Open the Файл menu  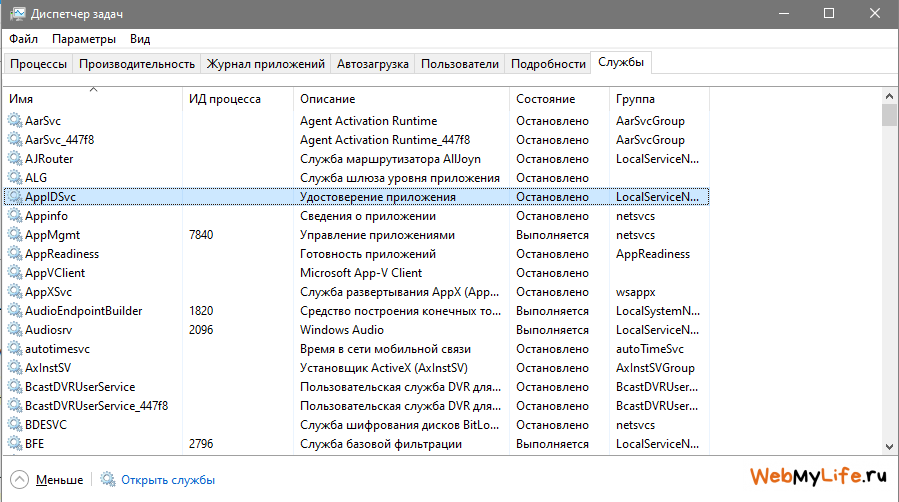(24, 39)
